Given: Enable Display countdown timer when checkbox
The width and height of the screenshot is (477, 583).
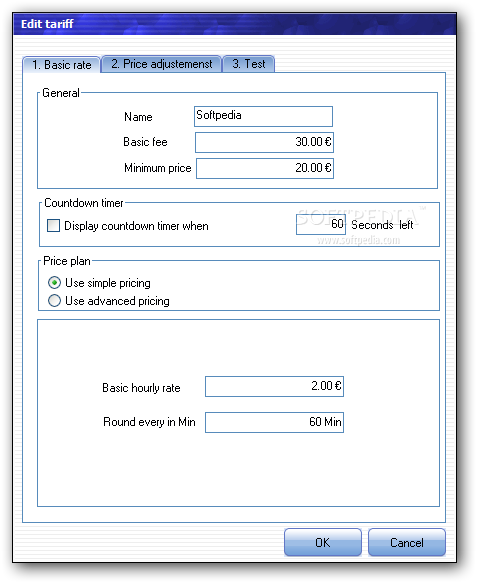Looking at the screenshot, I should 54,225.
